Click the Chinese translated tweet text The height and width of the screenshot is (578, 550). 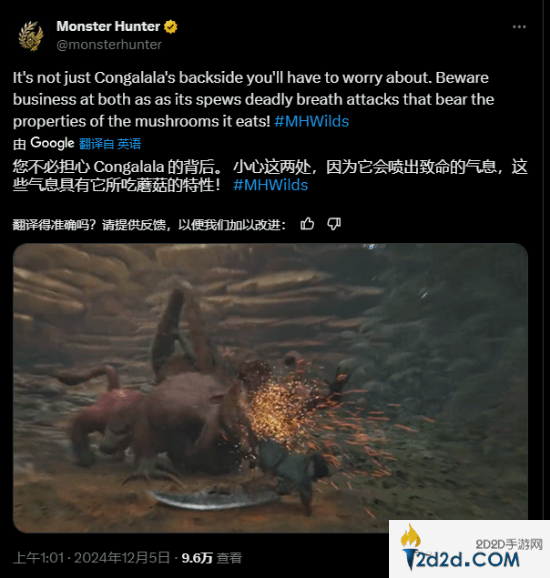point(270,176)
